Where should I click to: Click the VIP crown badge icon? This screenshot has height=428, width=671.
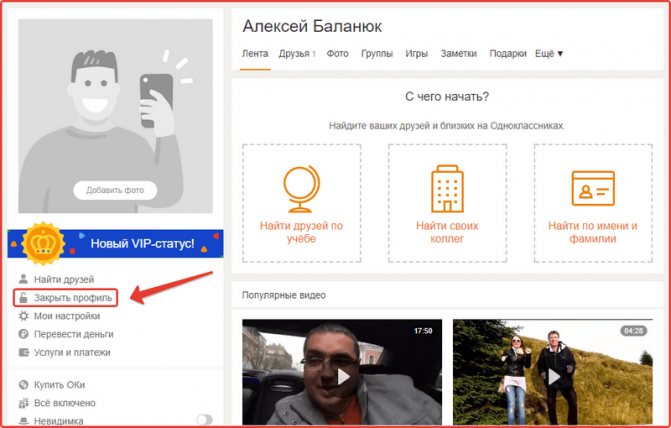tap(43, 244)
